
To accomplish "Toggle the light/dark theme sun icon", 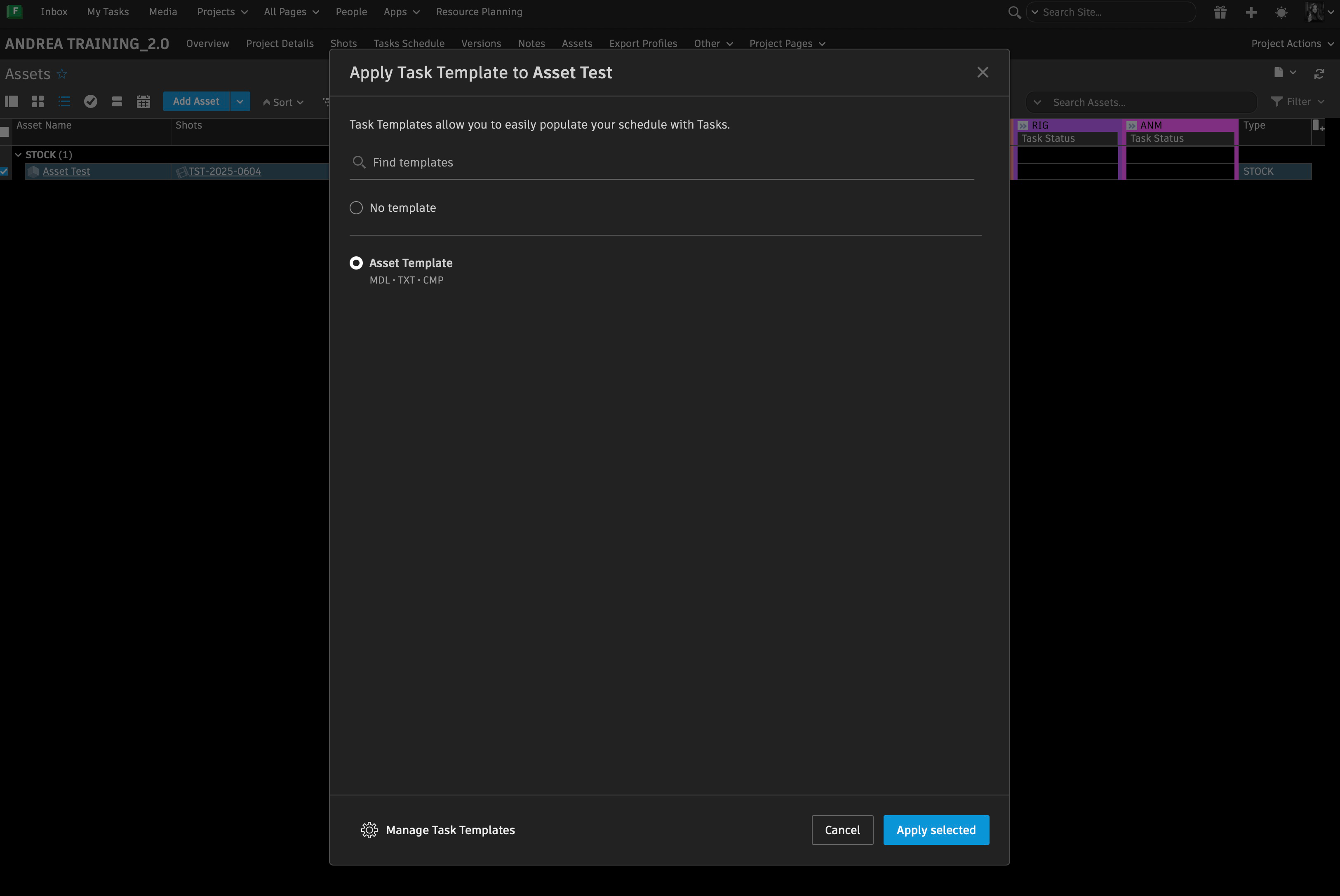I will [1281, 12].
